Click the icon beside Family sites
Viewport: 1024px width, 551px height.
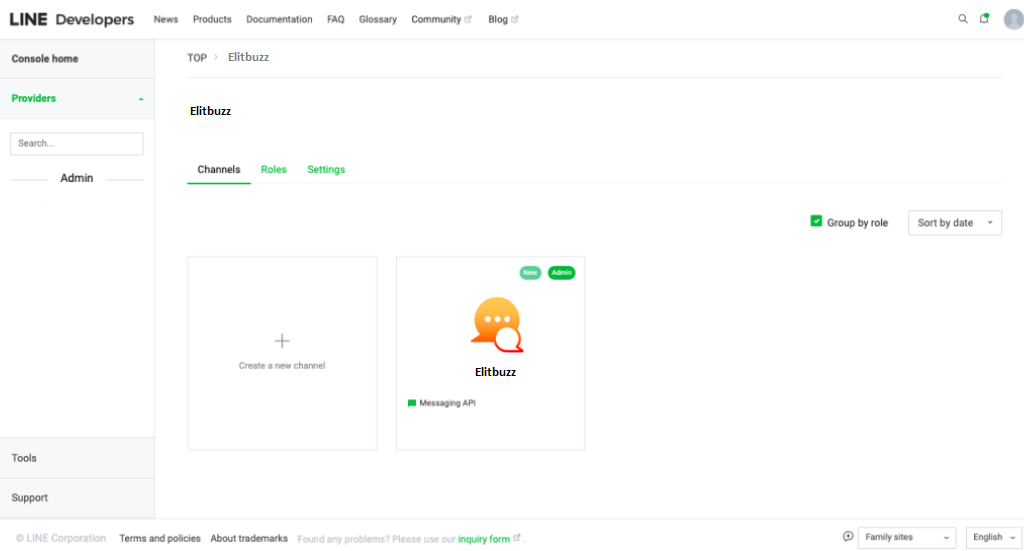[x=848, y=536]
